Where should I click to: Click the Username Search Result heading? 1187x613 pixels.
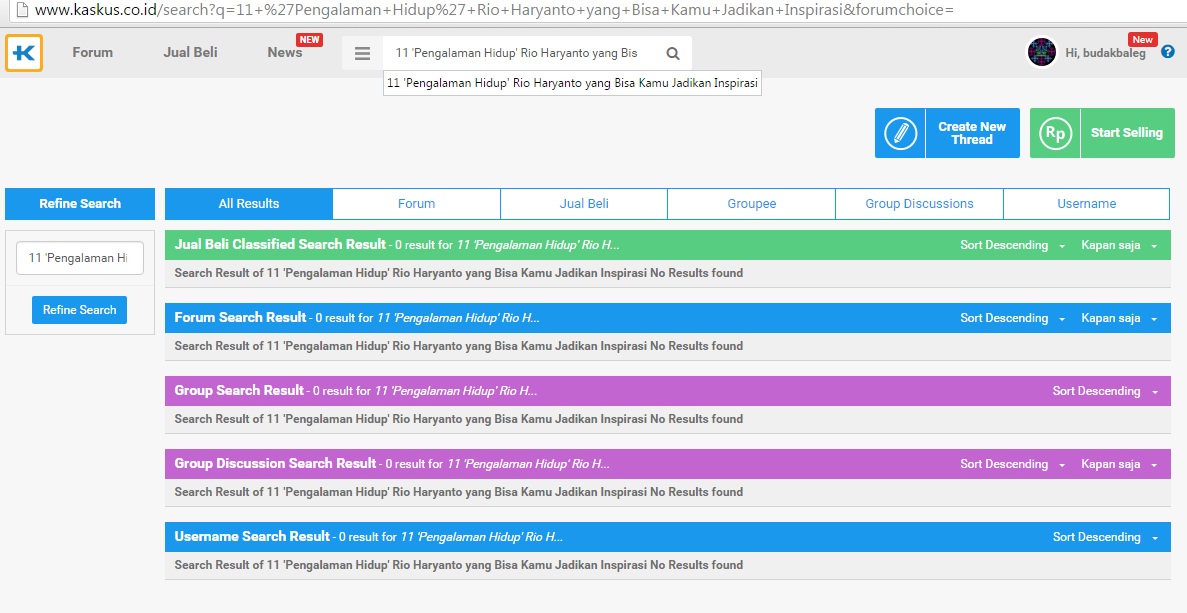(x=252, y=537)
